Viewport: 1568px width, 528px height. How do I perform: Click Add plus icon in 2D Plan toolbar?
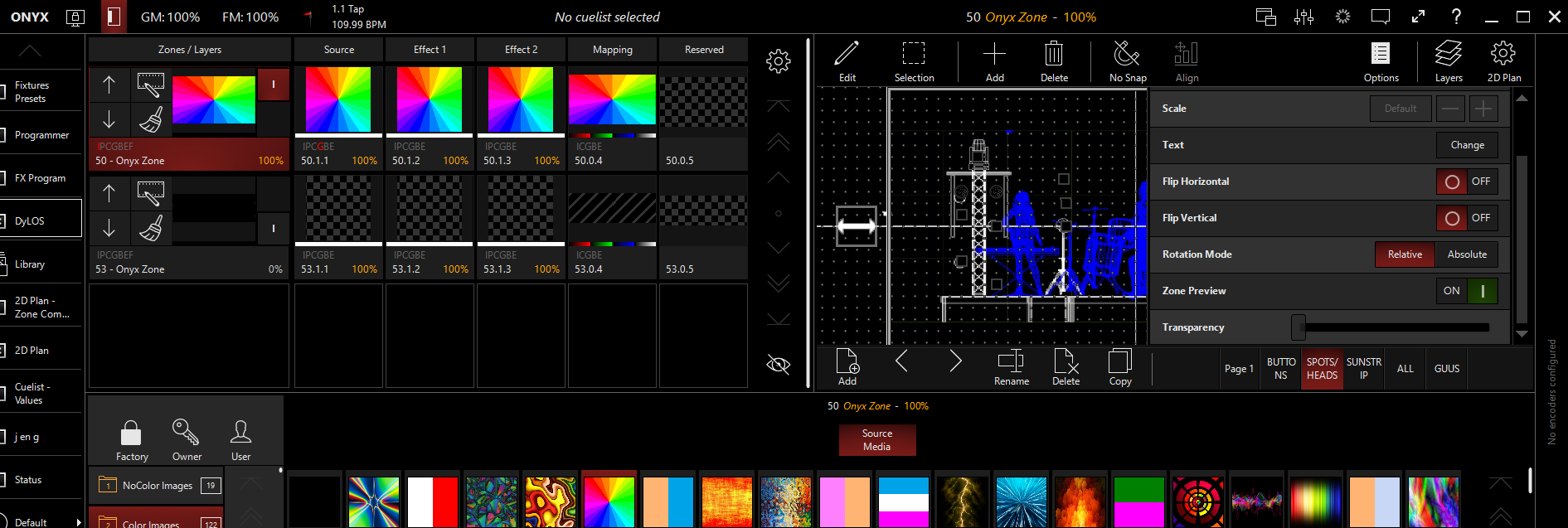(x=994, y=61)
